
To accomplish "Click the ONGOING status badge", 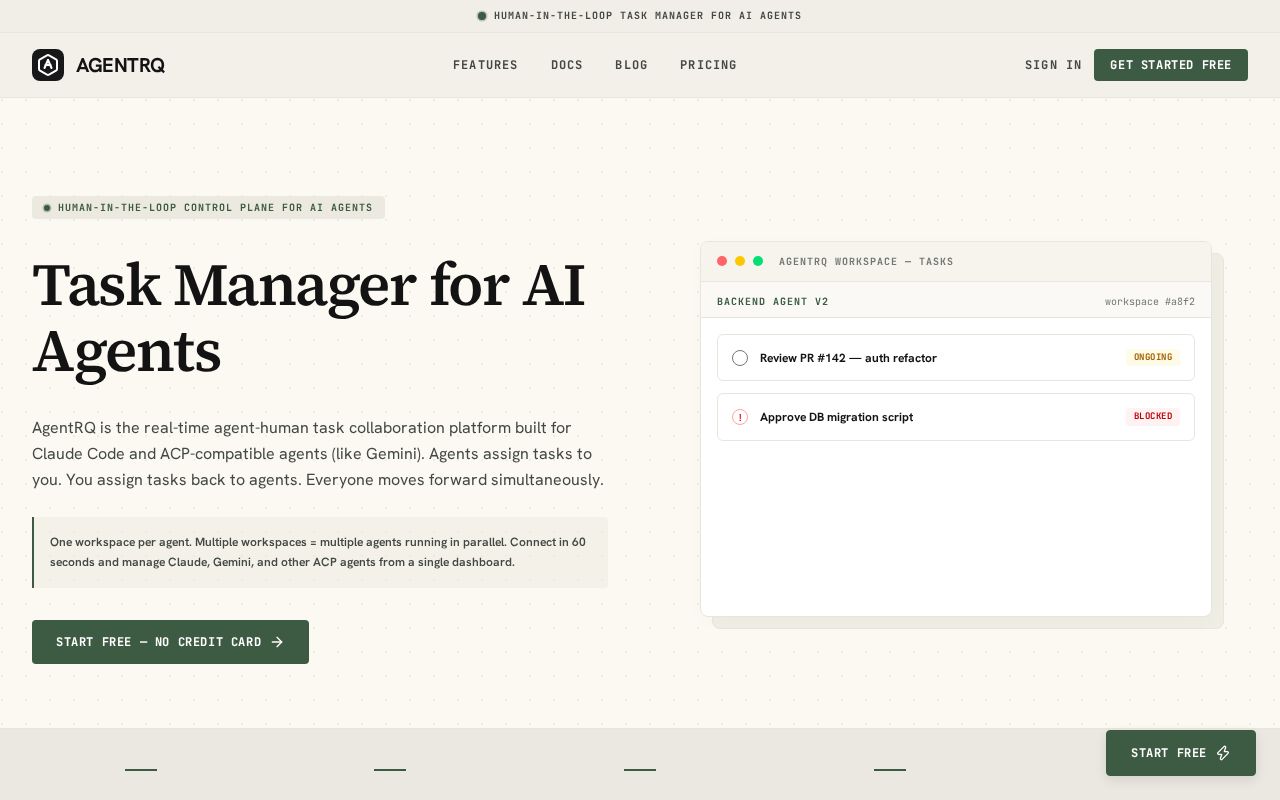I will pyautogui.click(x=1153, y=357).
